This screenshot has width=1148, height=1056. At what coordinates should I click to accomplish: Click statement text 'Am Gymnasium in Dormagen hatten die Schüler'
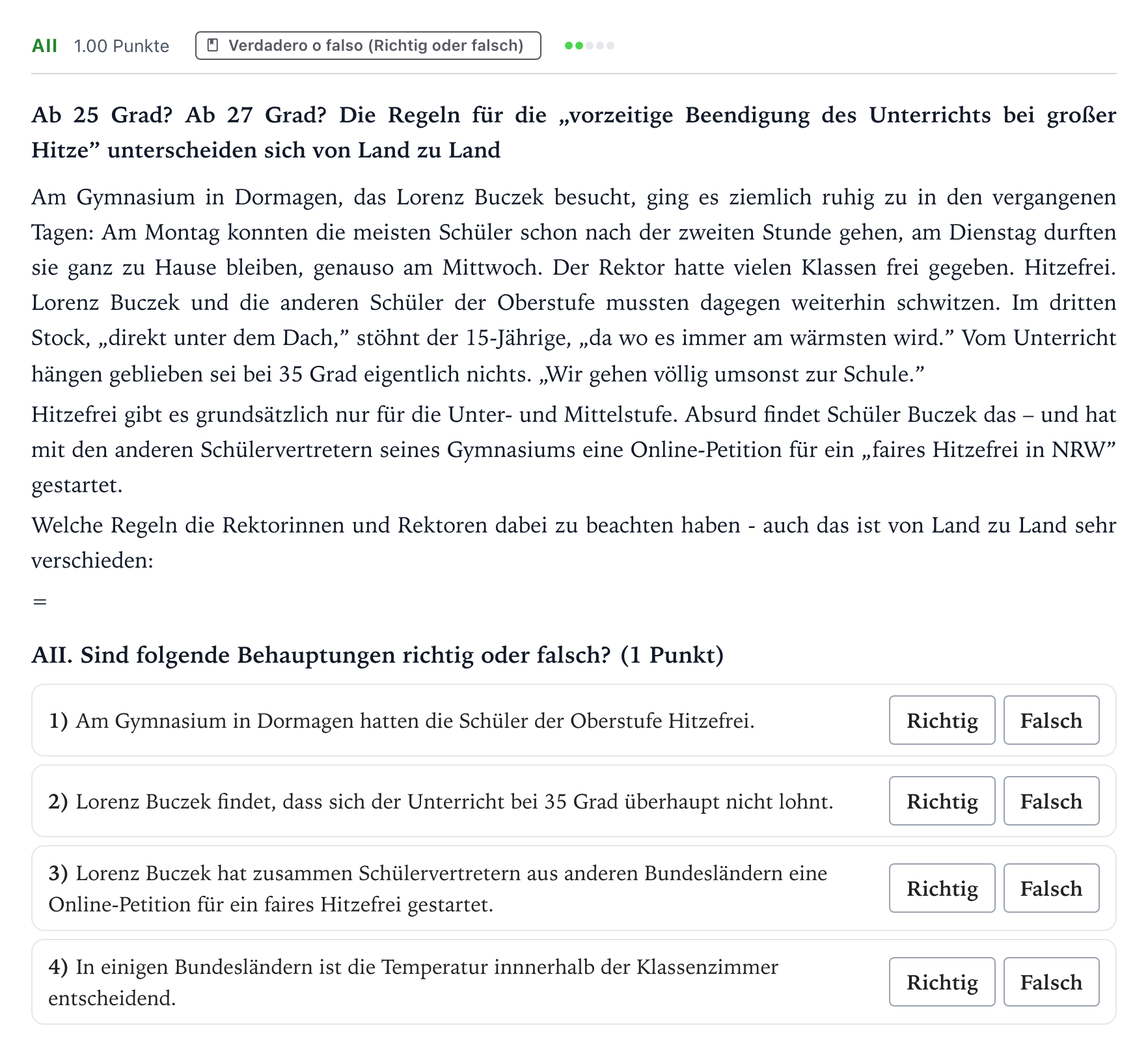pos(402,721)
